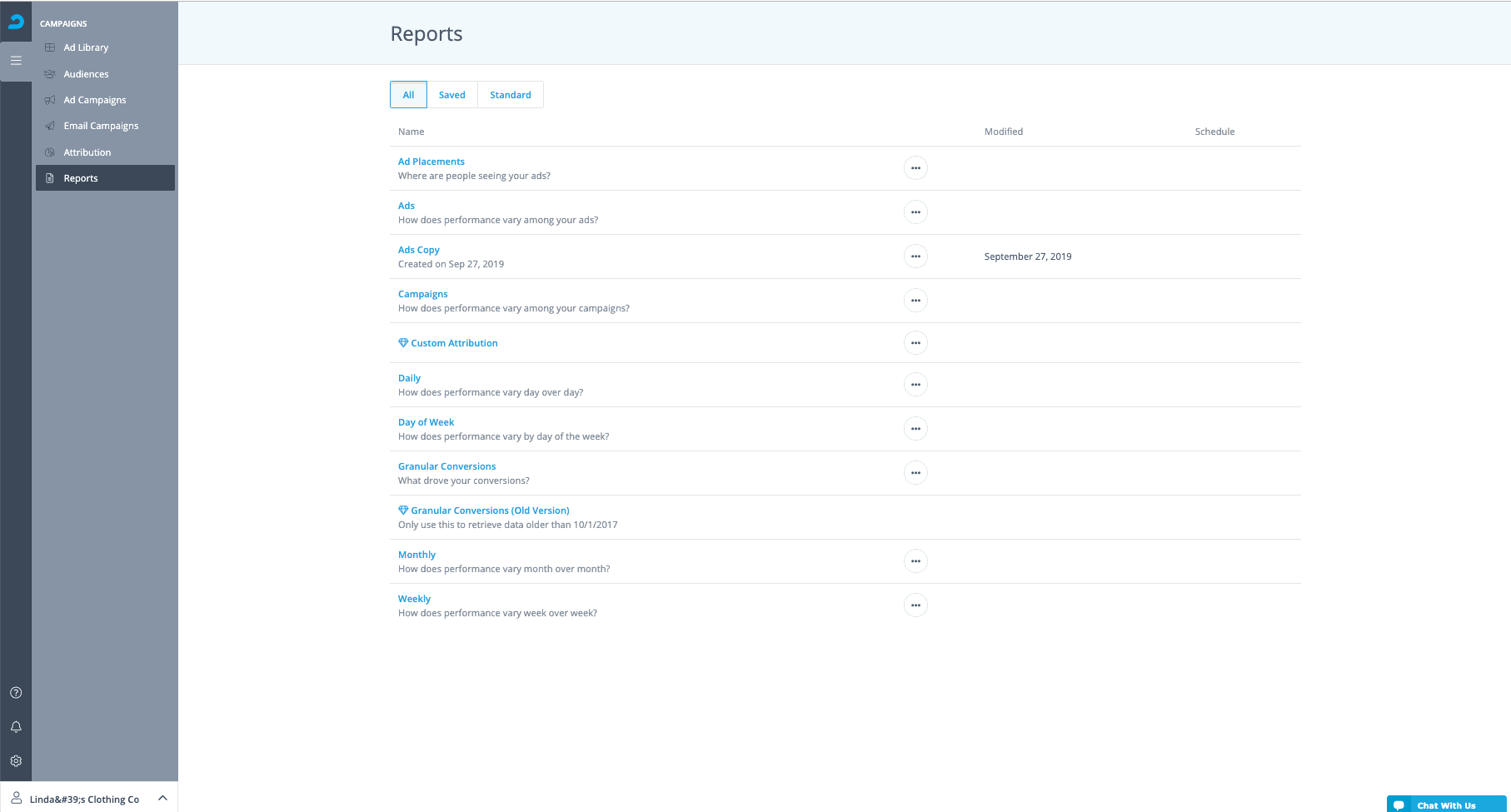Click the user account avatar icon

(16, 798)
